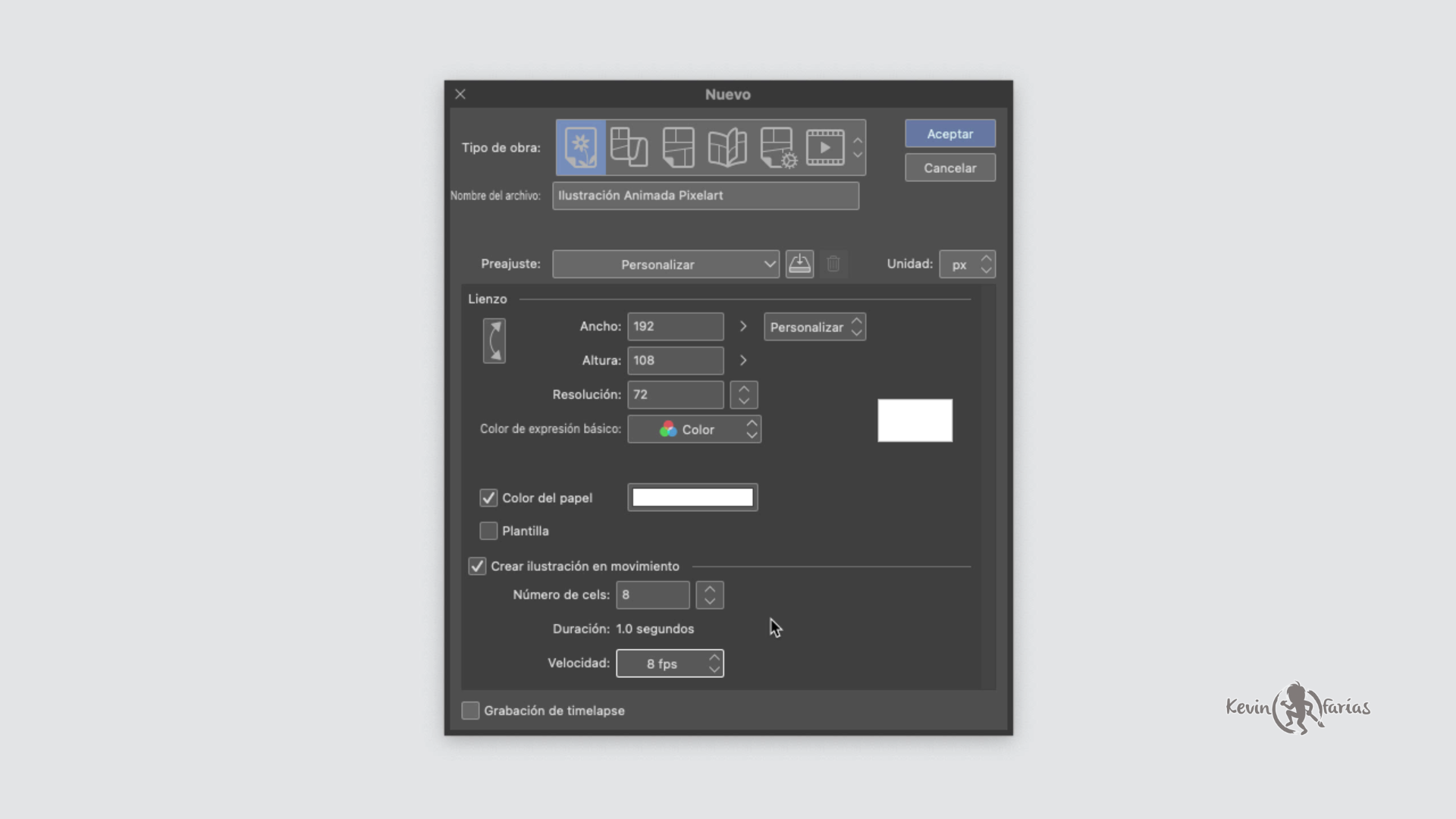
Task: Open the Color de expresión básico dropdown
Action: pyautogui.click(x=694, y=429)
